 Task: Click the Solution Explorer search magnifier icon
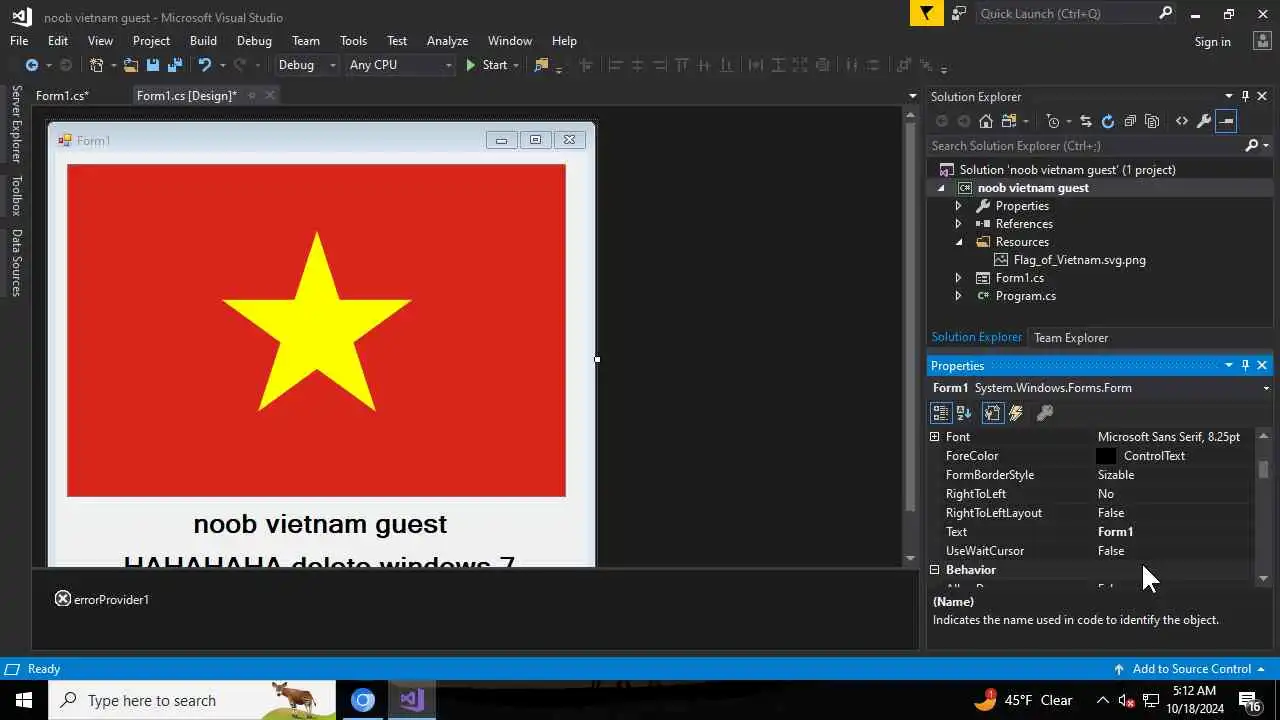pyautogui.click(x=1251, y=146)
